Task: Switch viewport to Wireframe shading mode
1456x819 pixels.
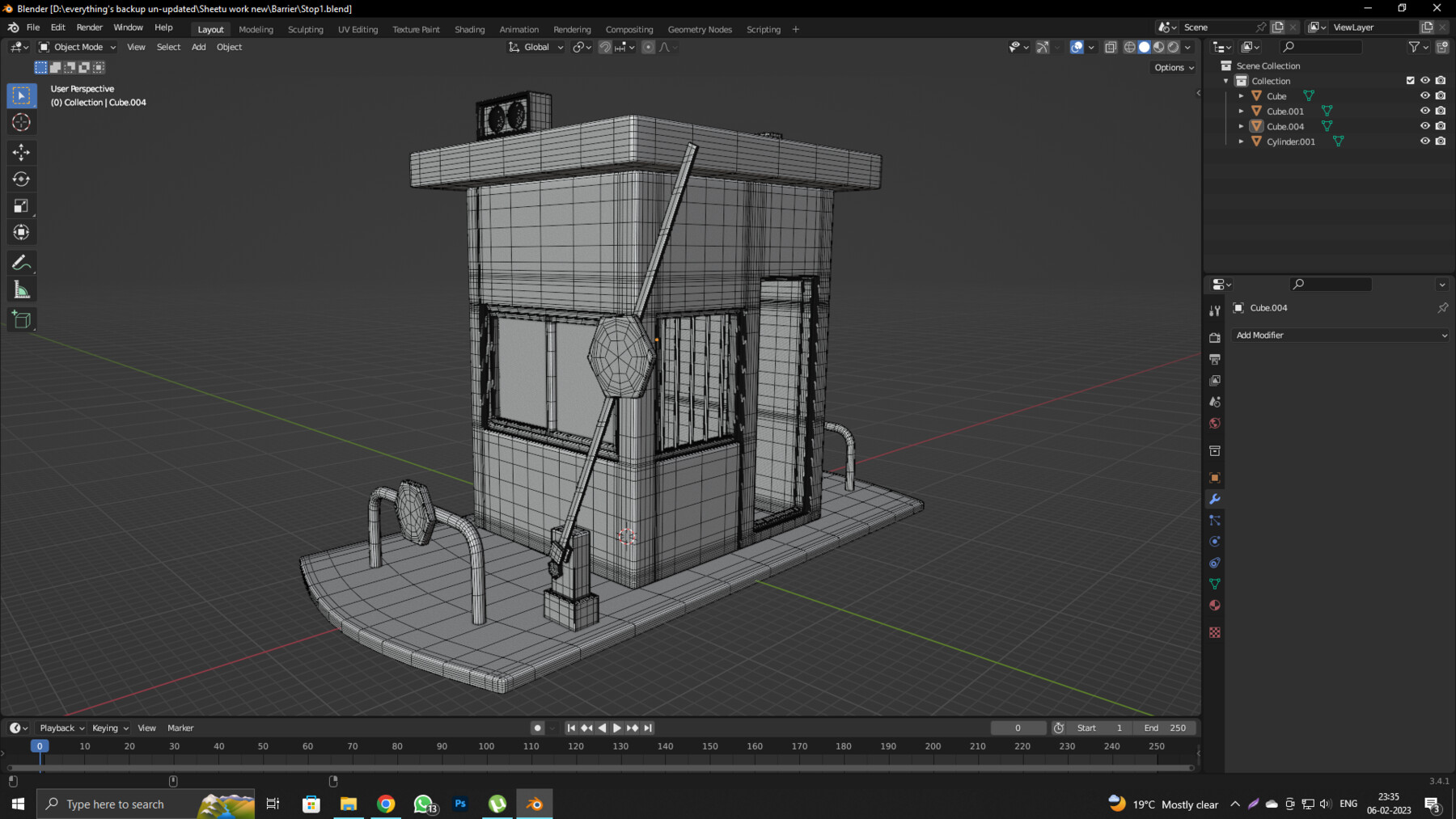Action: (1129, 47)
